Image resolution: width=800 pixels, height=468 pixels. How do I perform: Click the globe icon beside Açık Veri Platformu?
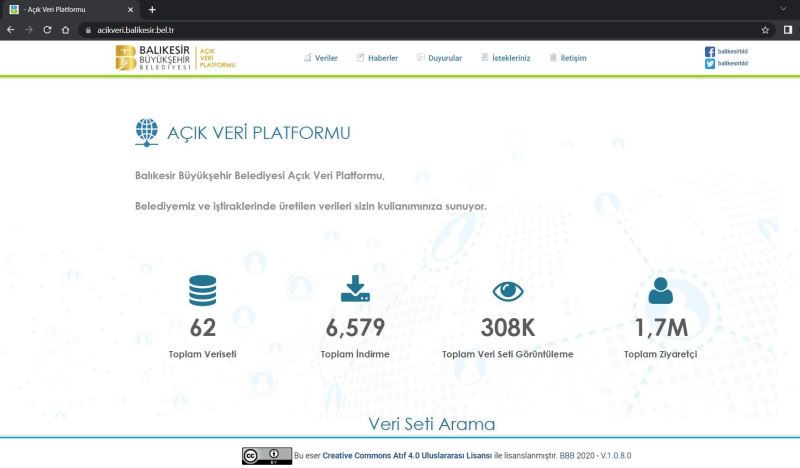coord(146,133)
